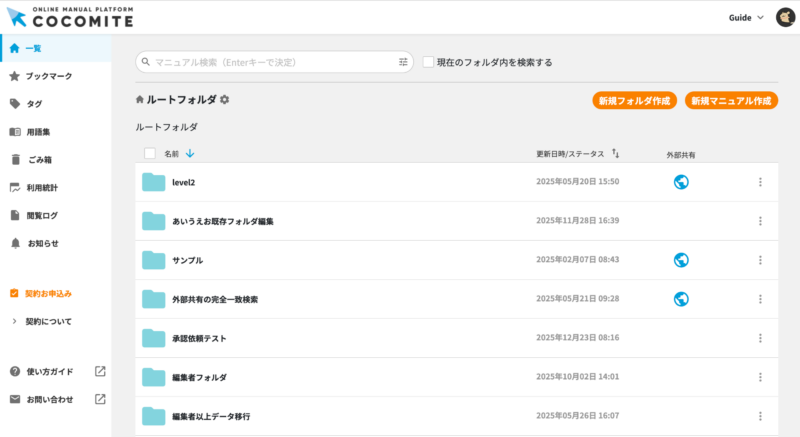
Task: Toggle the select-all checkbox in table header
Action: point(149,153)
